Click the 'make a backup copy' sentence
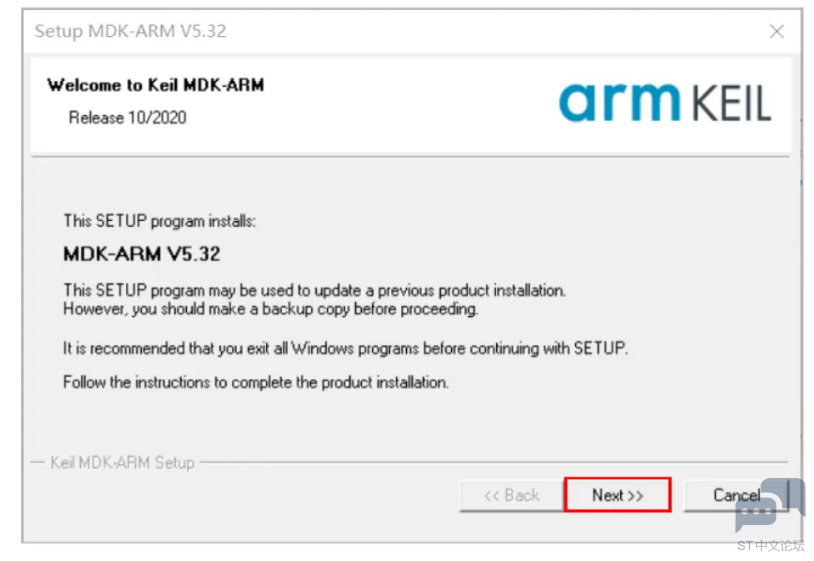The image size is (814, 561). point(270,309)
